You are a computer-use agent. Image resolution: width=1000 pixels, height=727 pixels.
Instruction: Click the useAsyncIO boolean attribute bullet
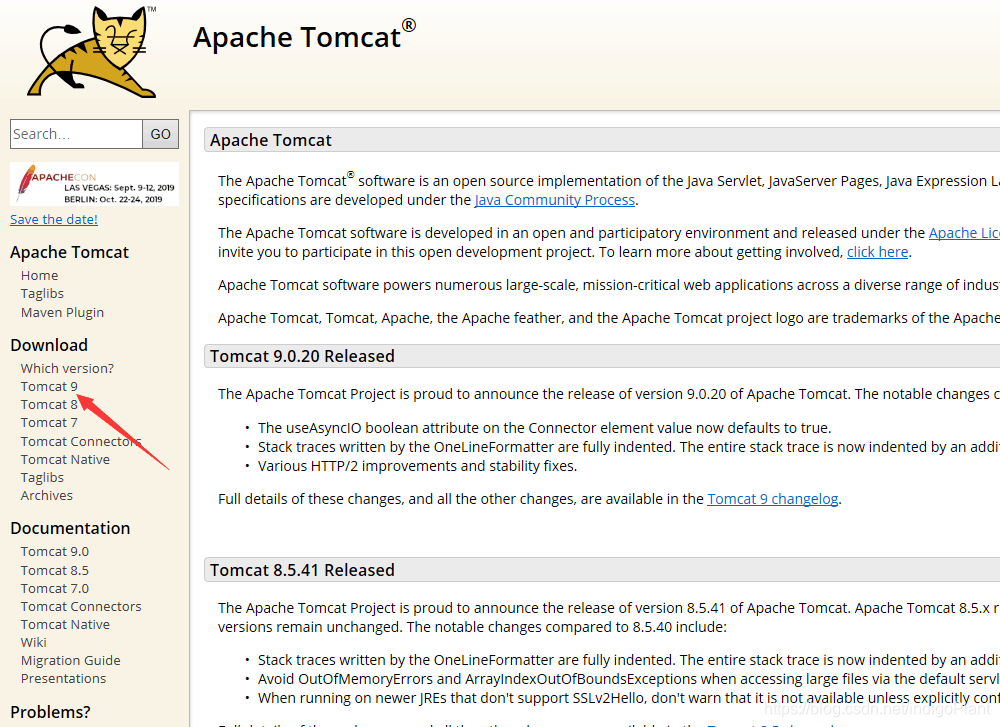pos(545,428)
